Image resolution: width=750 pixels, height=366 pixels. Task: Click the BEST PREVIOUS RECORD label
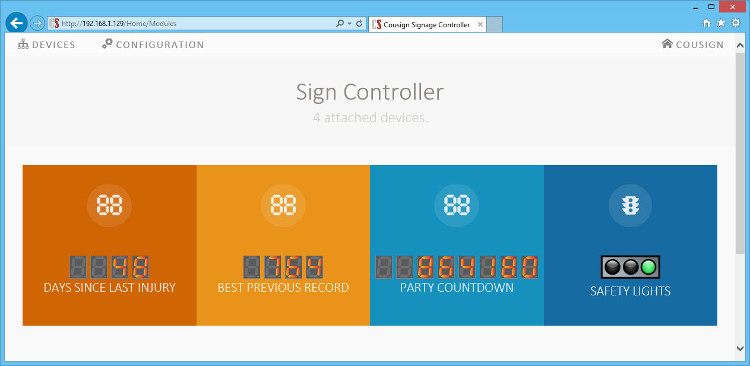(x=283, y=288)
